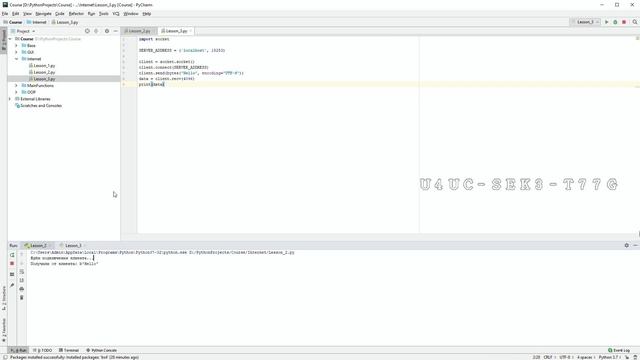Expand the Base folder
The width and height of the screenshot is (640, 360).
16,46
